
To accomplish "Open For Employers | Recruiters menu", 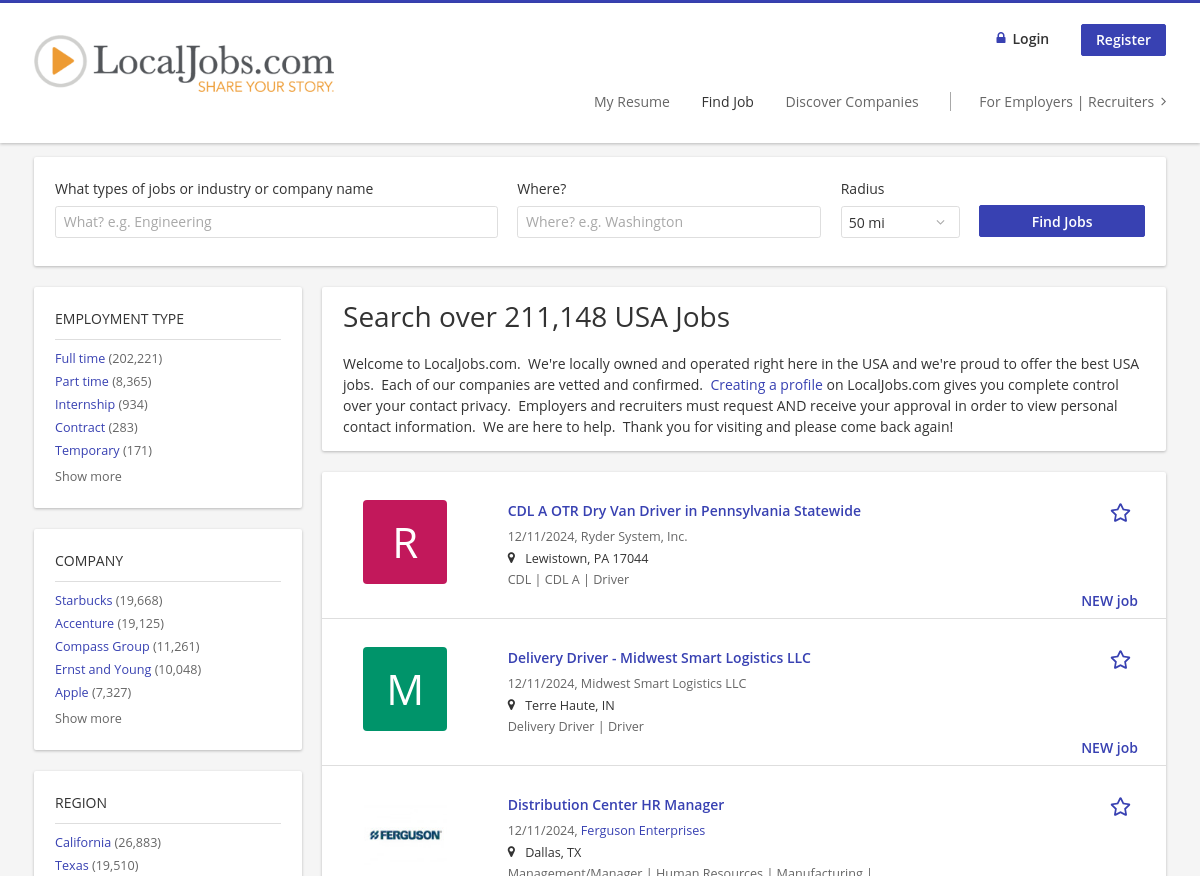I will coord(1066,102).
